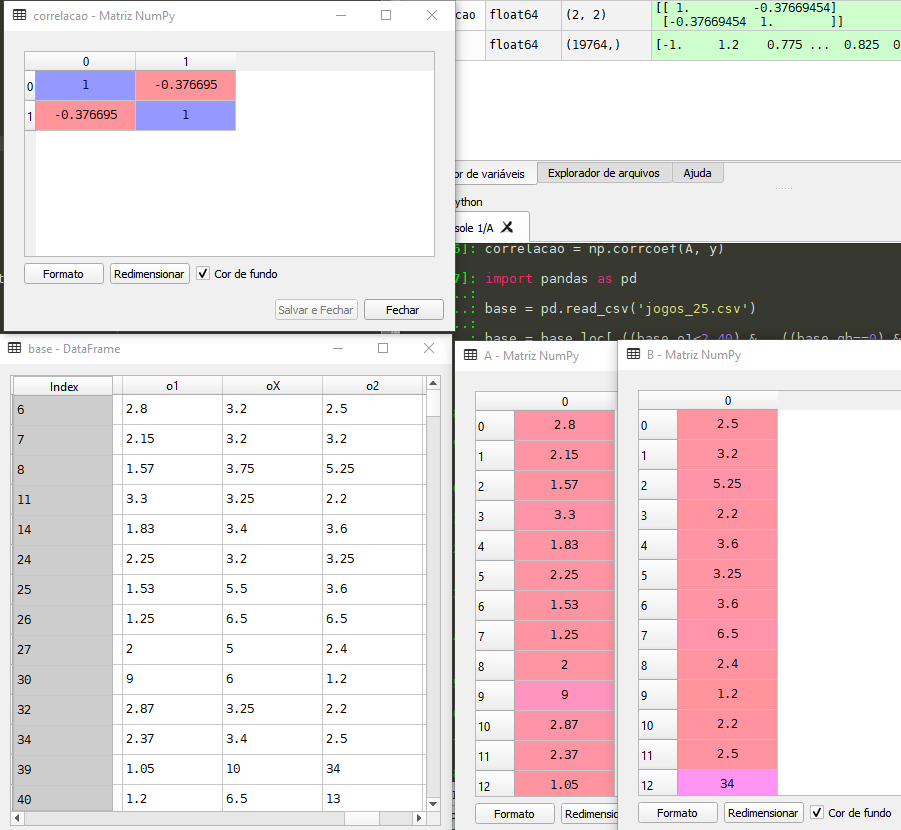Select red -0.376695 cell in correlacao row 1
Viewport: 901px width, 830px height.
pyautogui.click(x=85, y=115)
